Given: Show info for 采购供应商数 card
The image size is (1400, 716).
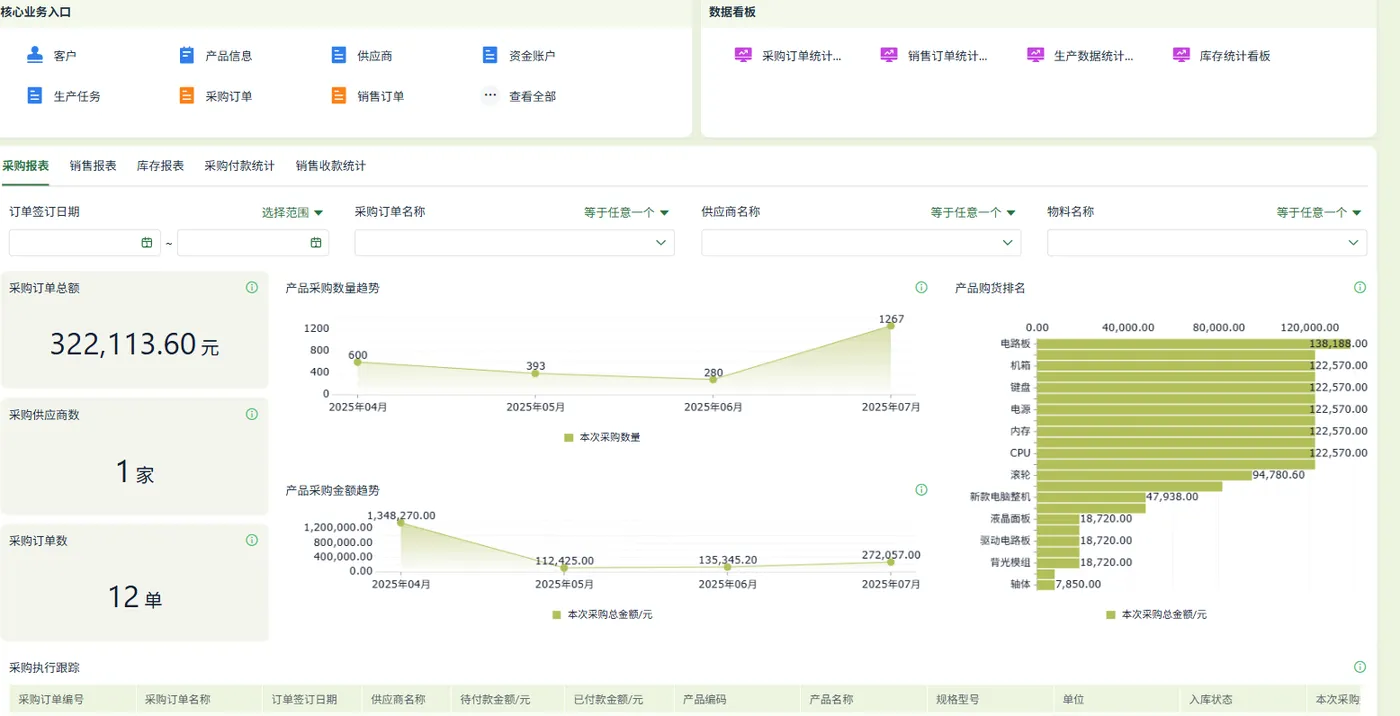Looking at the screenshot, I should pos(252,414).
